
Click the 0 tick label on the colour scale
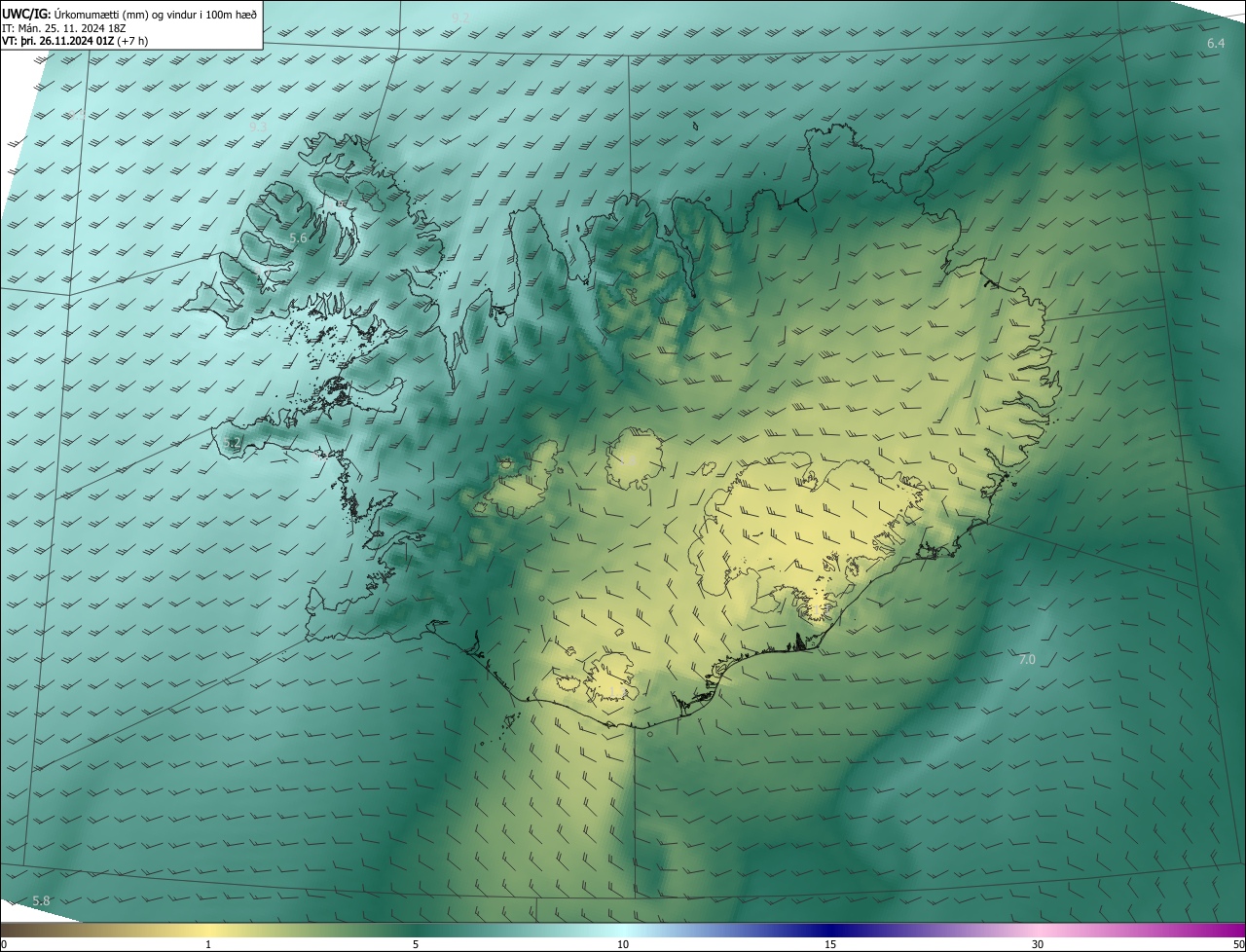click(4, 944)
